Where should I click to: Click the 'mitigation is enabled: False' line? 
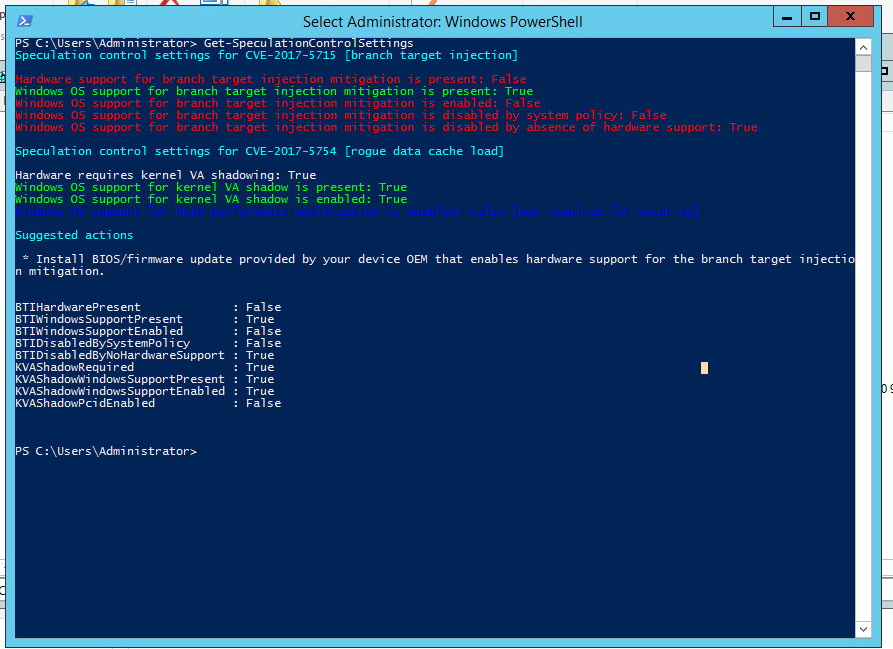pos(278,103)
